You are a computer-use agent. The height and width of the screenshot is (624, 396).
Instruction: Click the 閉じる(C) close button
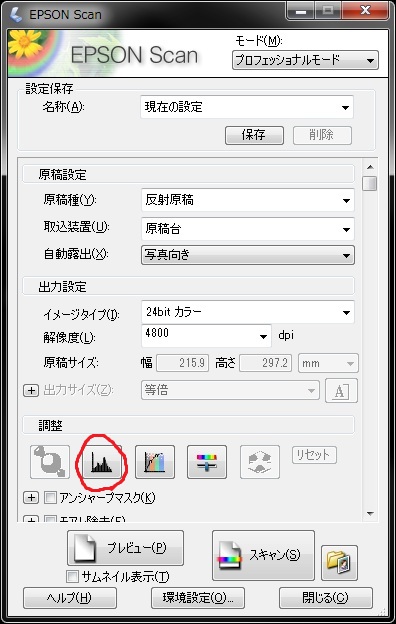tap(326, 598)
